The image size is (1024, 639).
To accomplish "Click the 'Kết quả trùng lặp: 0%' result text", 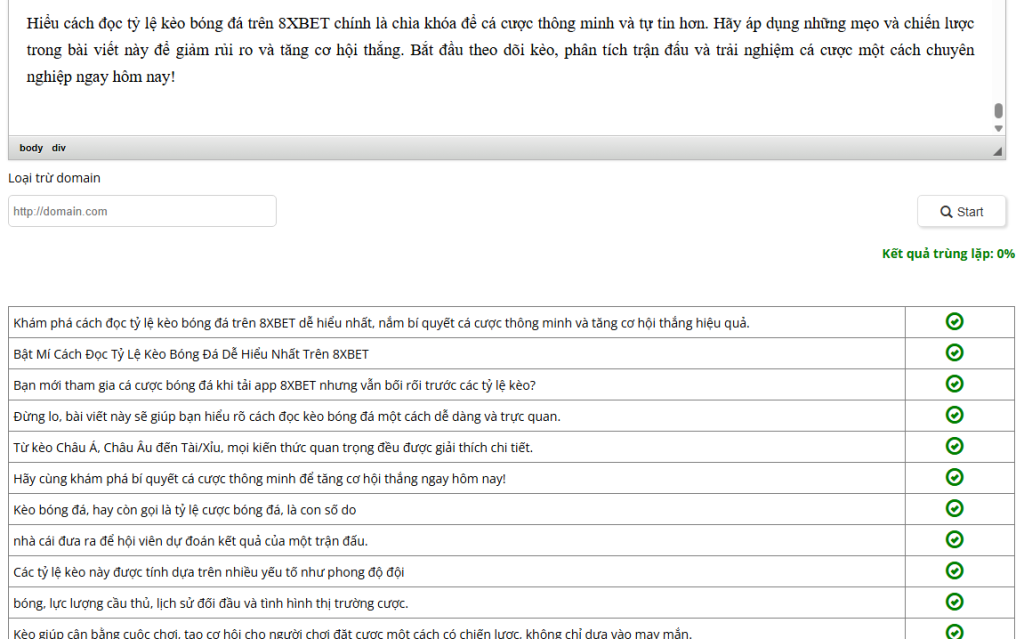I will [x=947, y=254].
